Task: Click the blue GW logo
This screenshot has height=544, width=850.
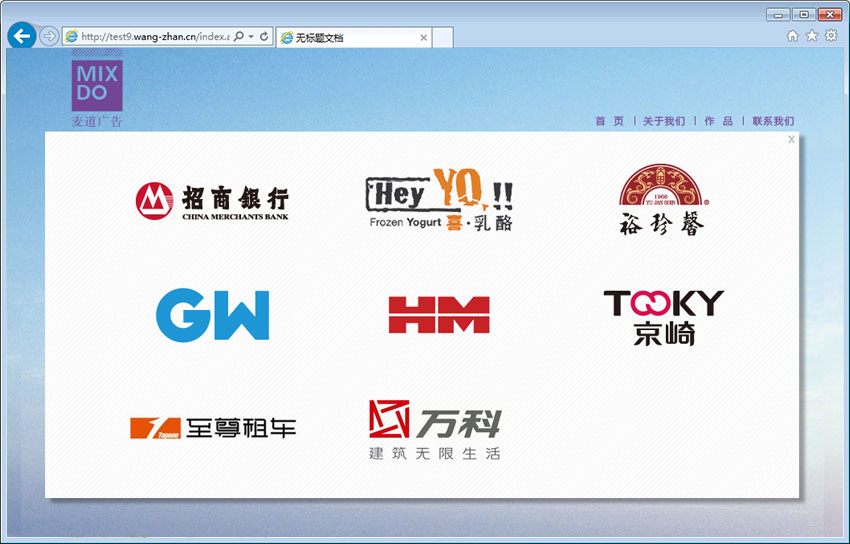Action: coord(212,315)
